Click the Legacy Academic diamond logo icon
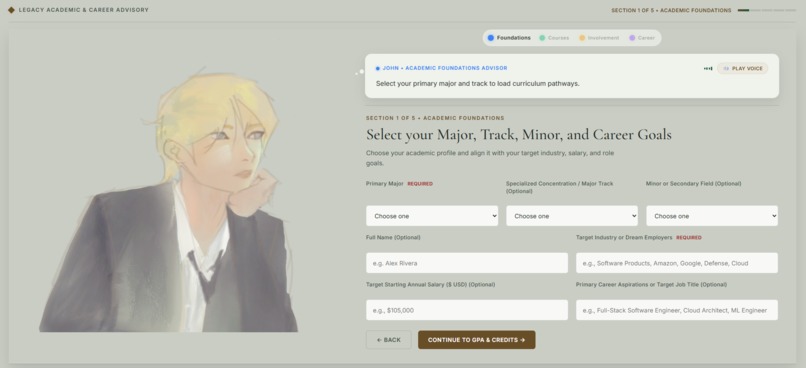The height and width of the screenshot is (368, 806). (x=11, y=10)
